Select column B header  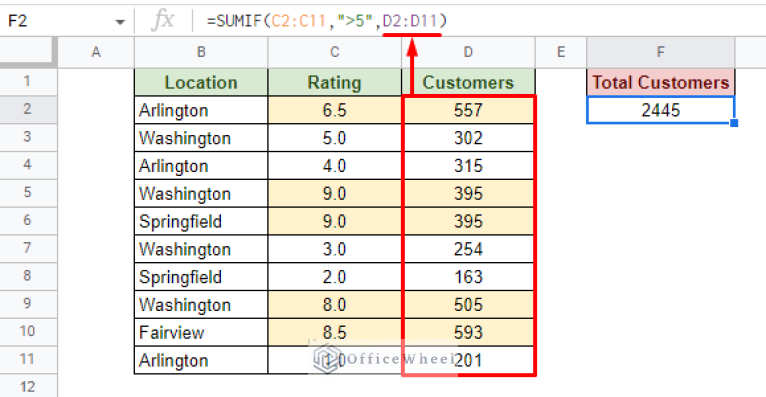pyautogui.click(x=201, y=52)
